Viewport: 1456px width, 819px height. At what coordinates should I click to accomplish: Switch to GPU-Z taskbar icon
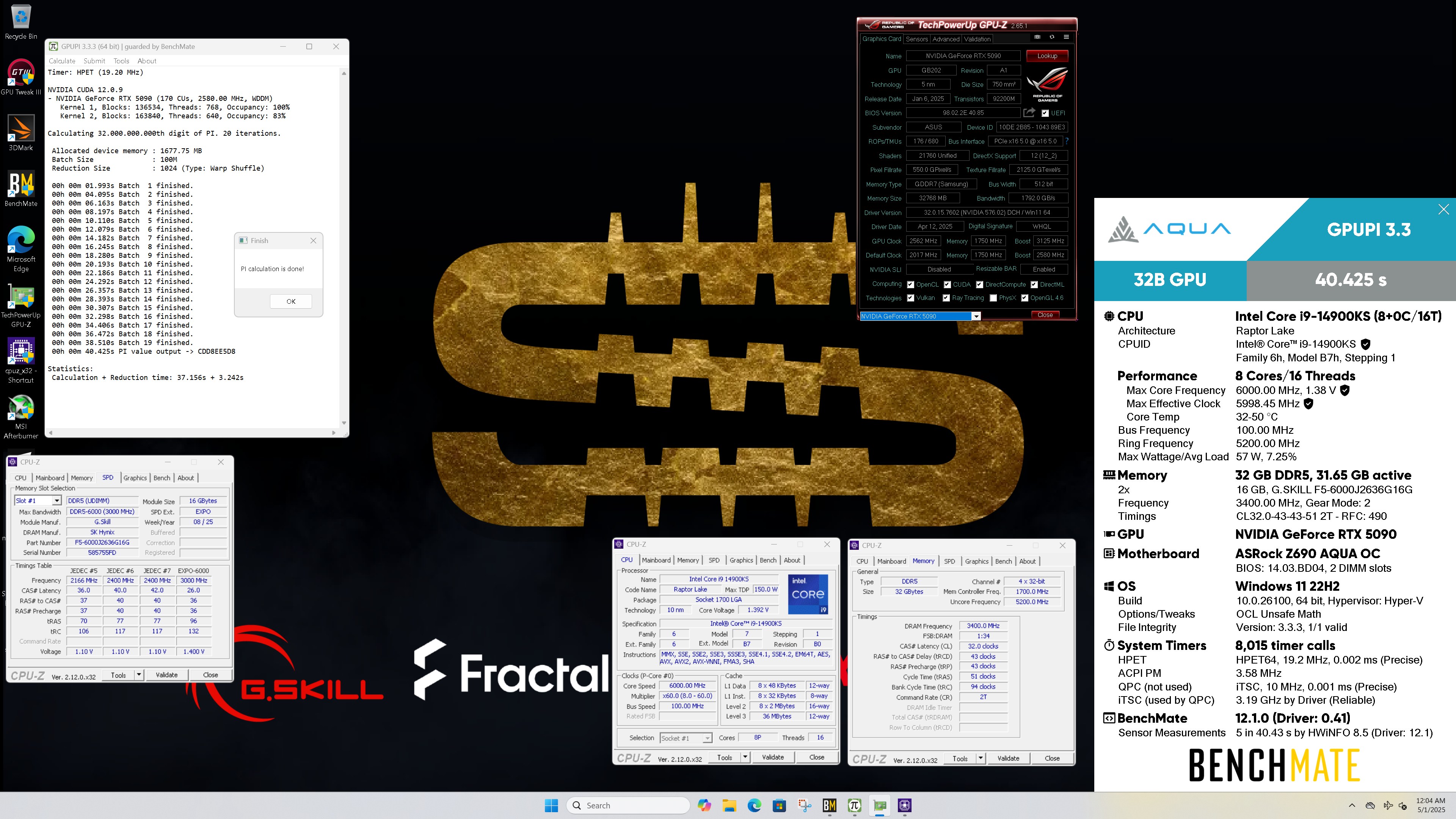pos(880,805)
